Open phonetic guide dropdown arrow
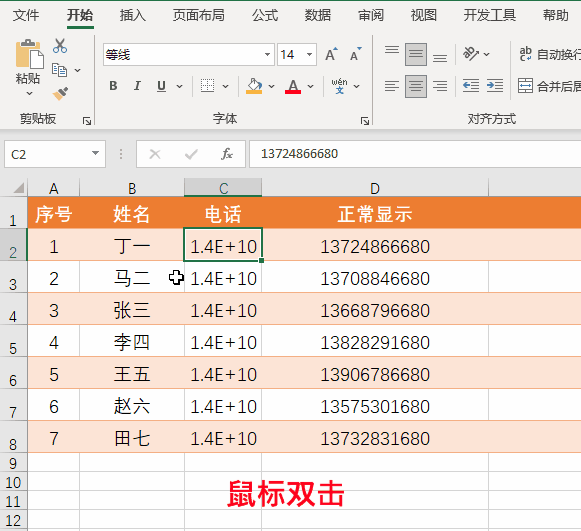This screenshot has width=581, height=531. point(357,86)
